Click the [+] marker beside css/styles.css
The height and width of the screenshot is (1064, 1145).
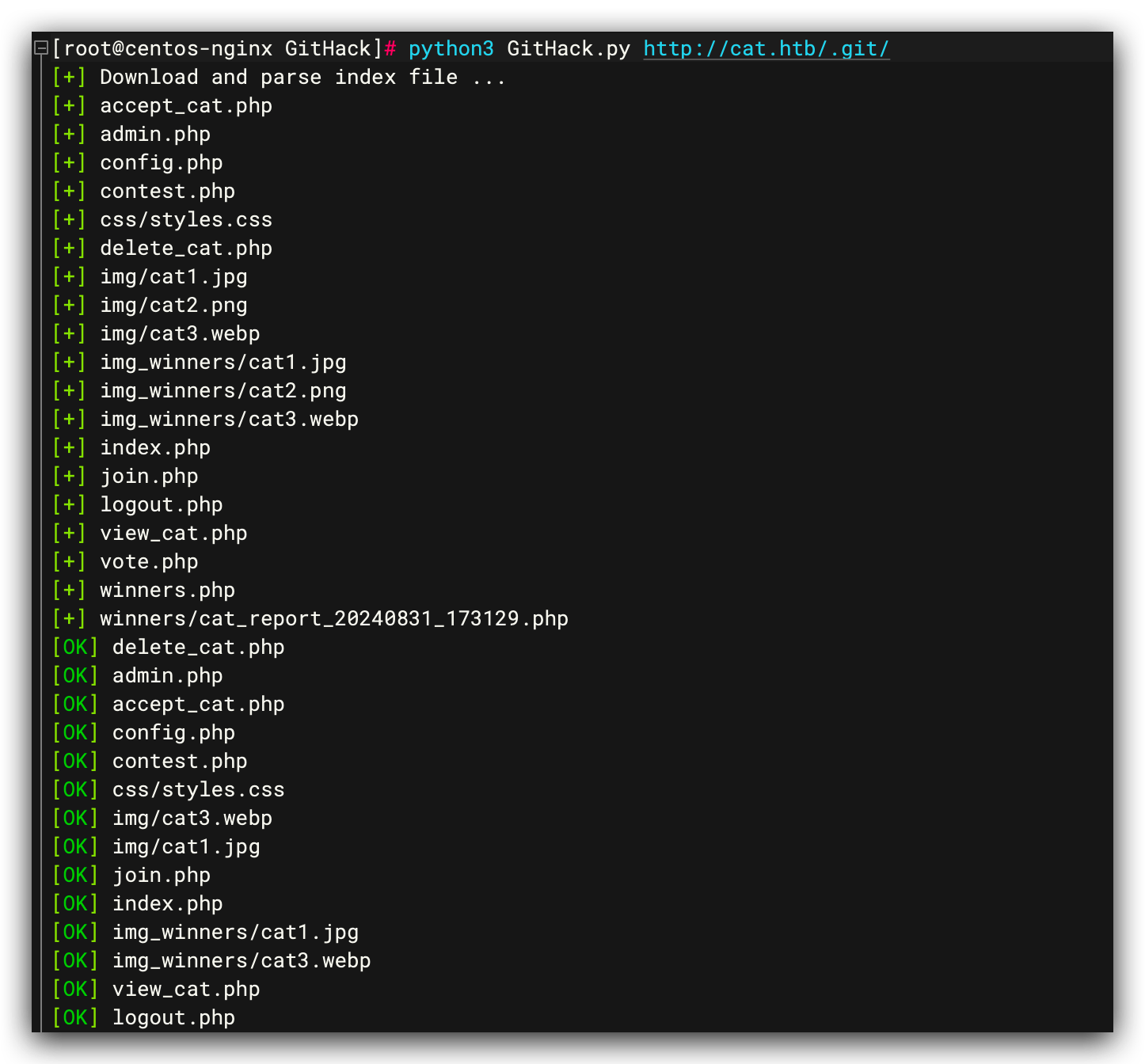(69, 220)
